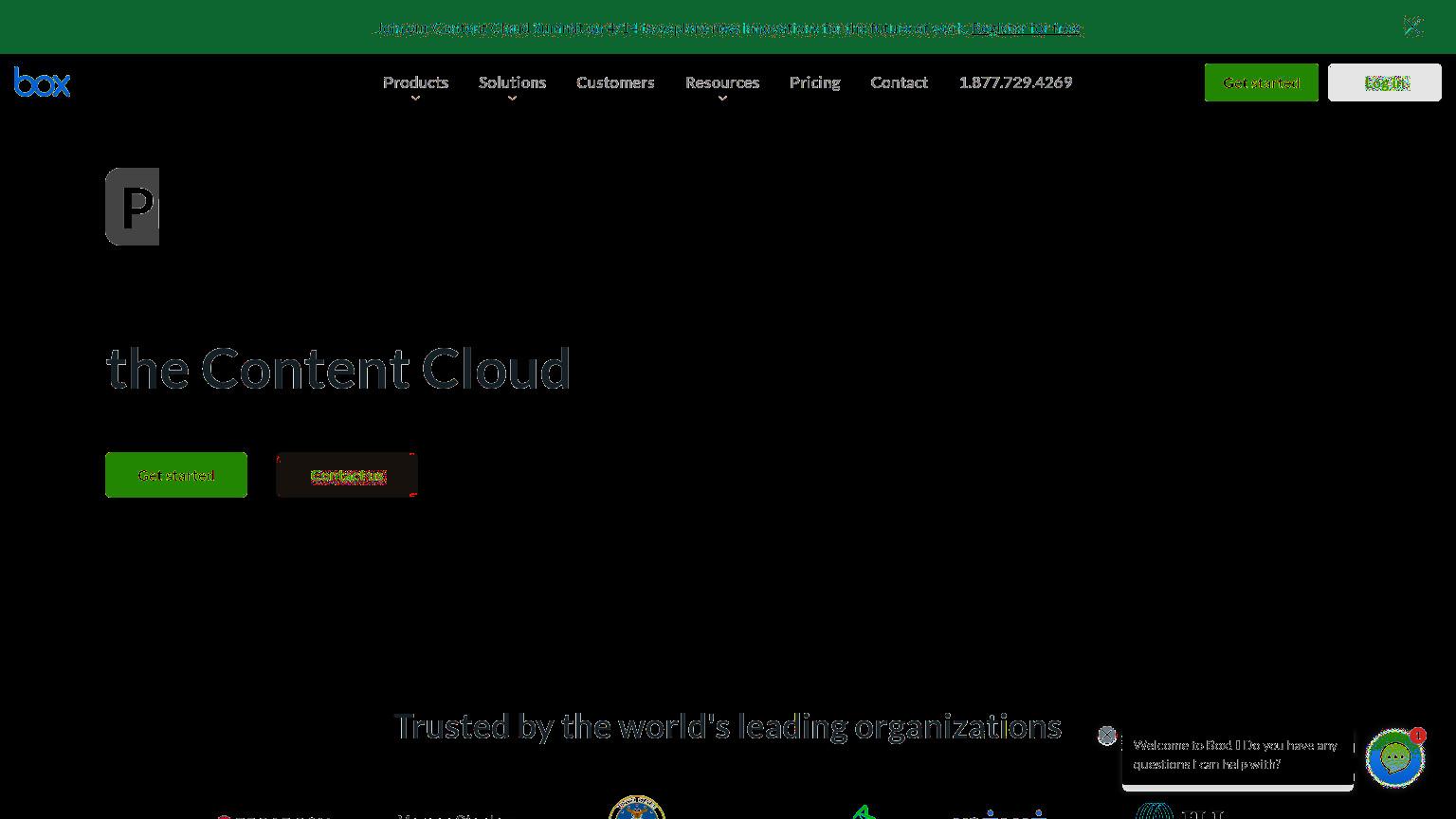Close the chat welcome message popup
The width and height of the screenshot is (1456, 819).
1106,736
